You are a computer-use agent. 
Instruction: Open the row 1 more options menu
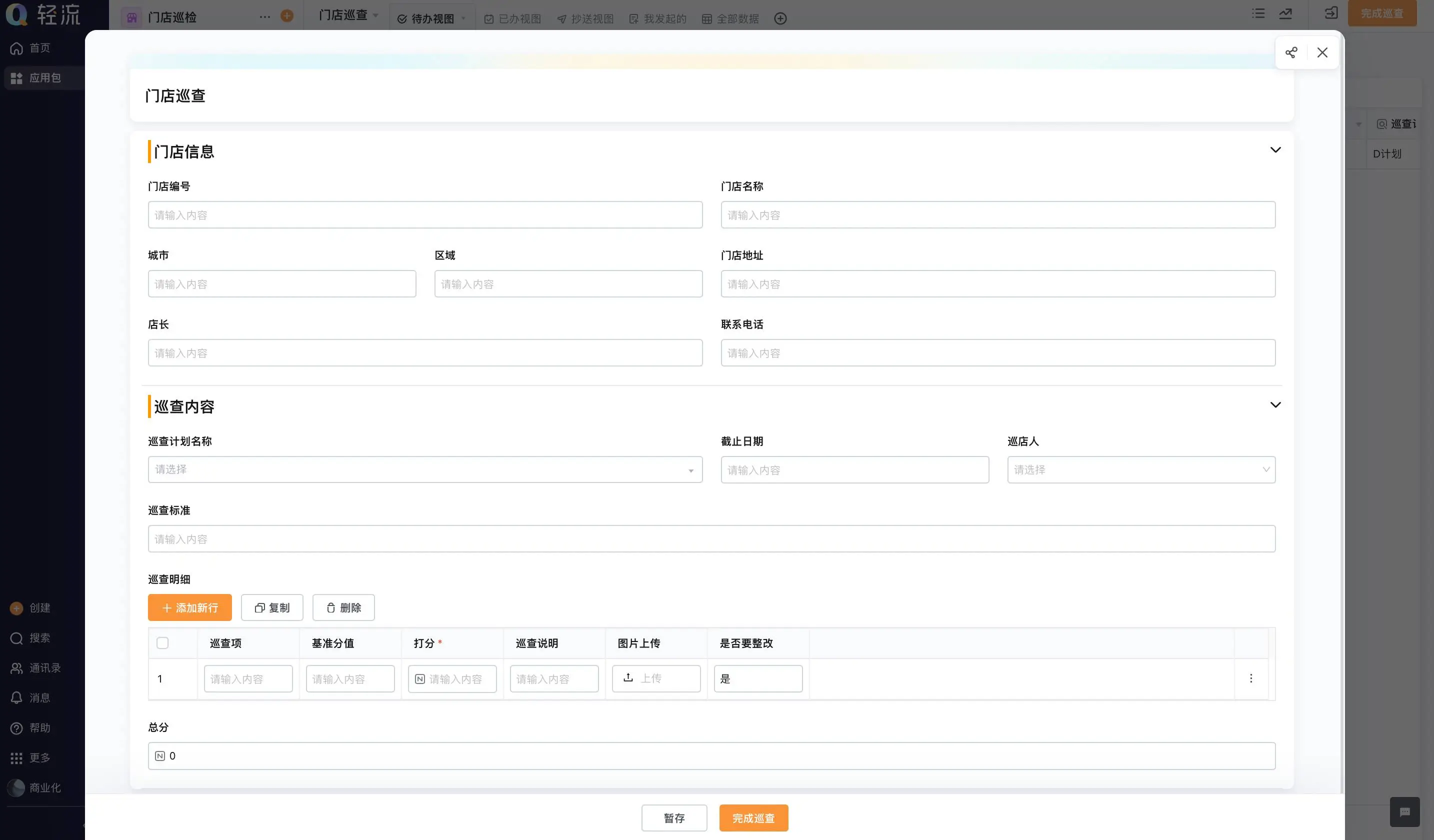point(1251,678)
